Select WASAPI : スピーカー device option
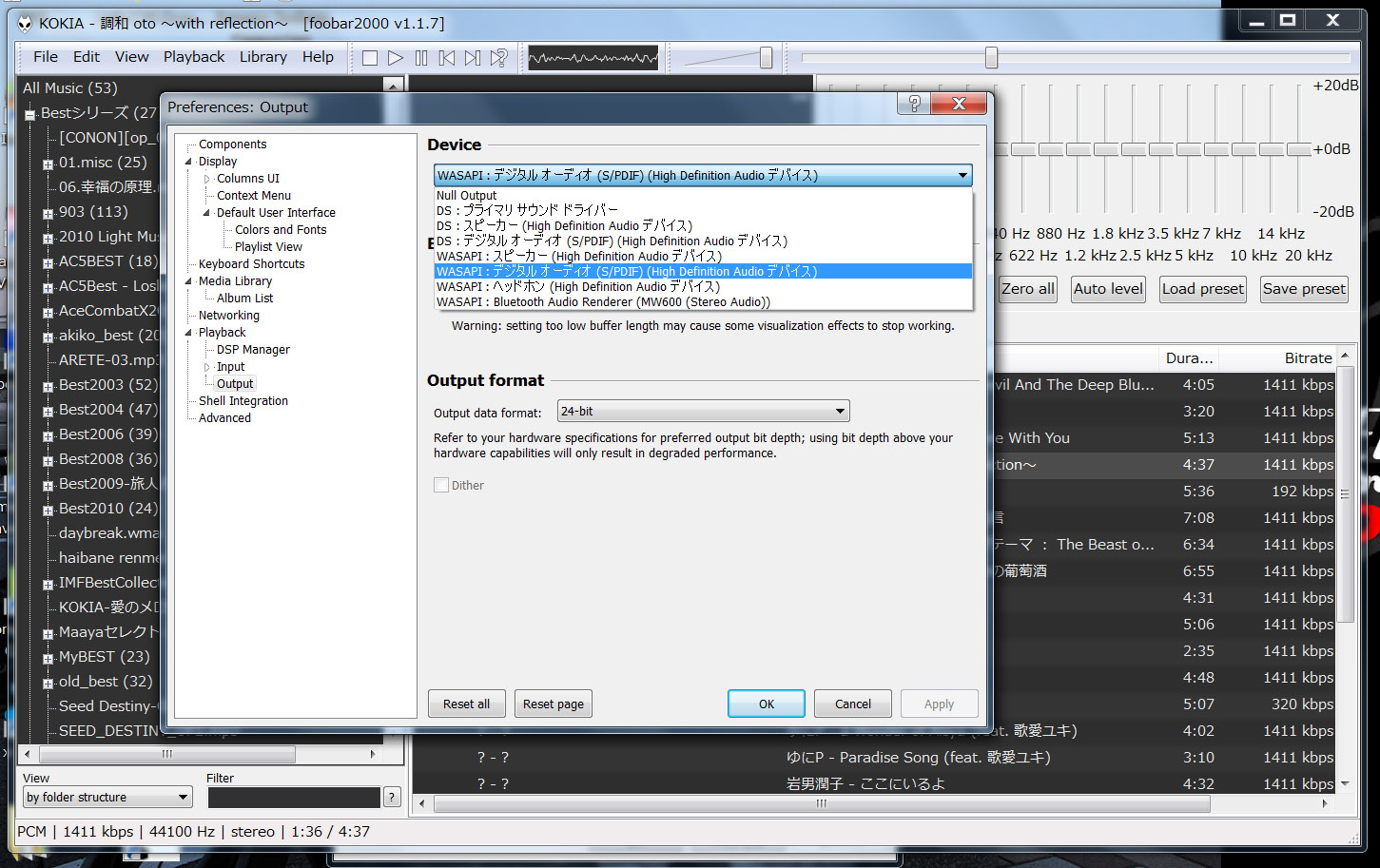The width and height of the screenshot is (1380, 868). click(703, 256)
